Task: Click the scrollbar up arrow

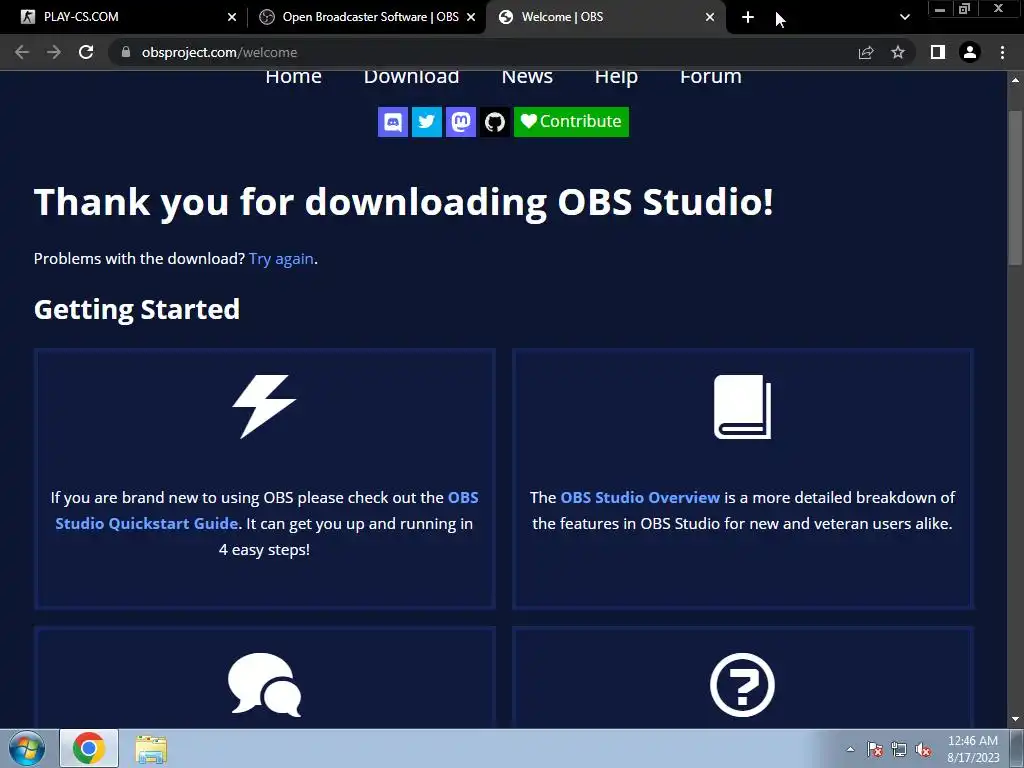Action: coord(1015,80)
